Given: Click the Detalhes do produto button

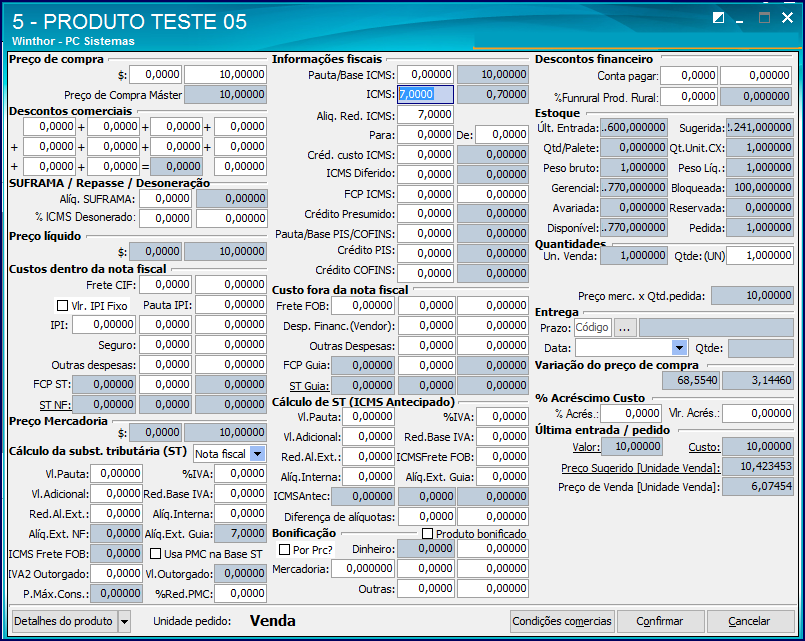Looking at the screenshot, I should (64, 621).
